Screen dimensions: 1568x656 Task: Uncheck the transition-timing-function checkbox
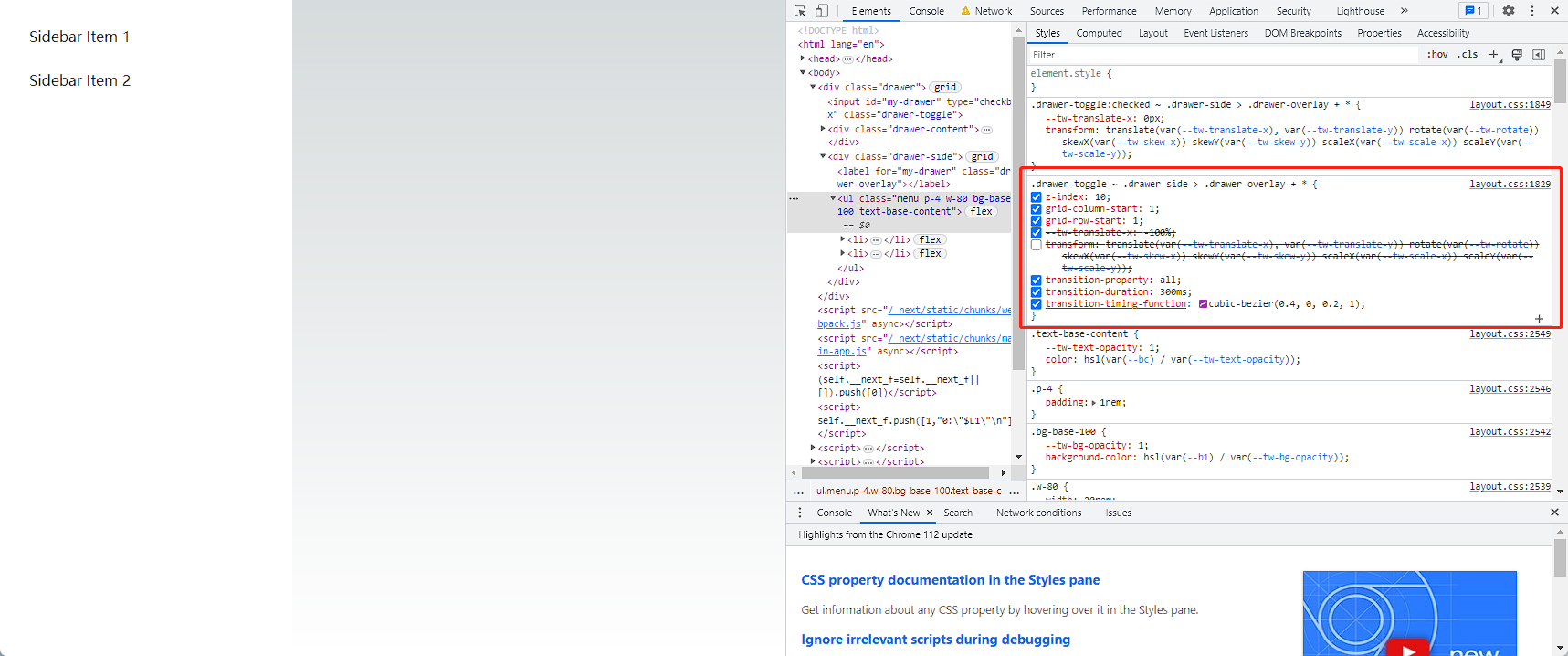point(1037,304)
